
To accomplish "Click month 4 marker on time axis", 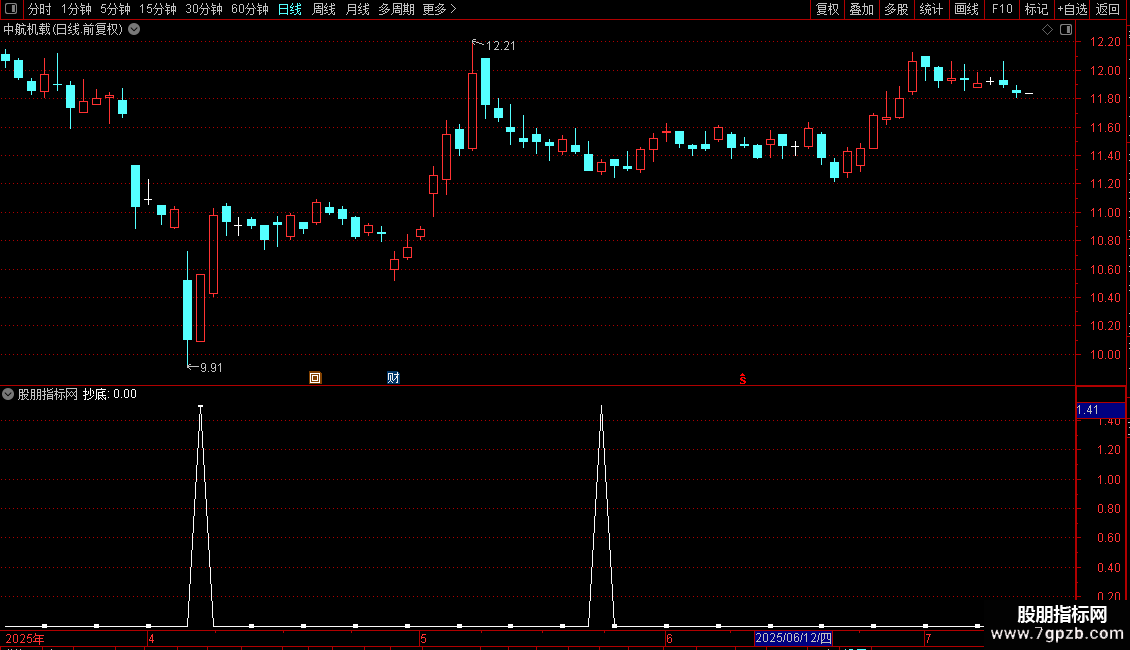I will tap(151, 638).
